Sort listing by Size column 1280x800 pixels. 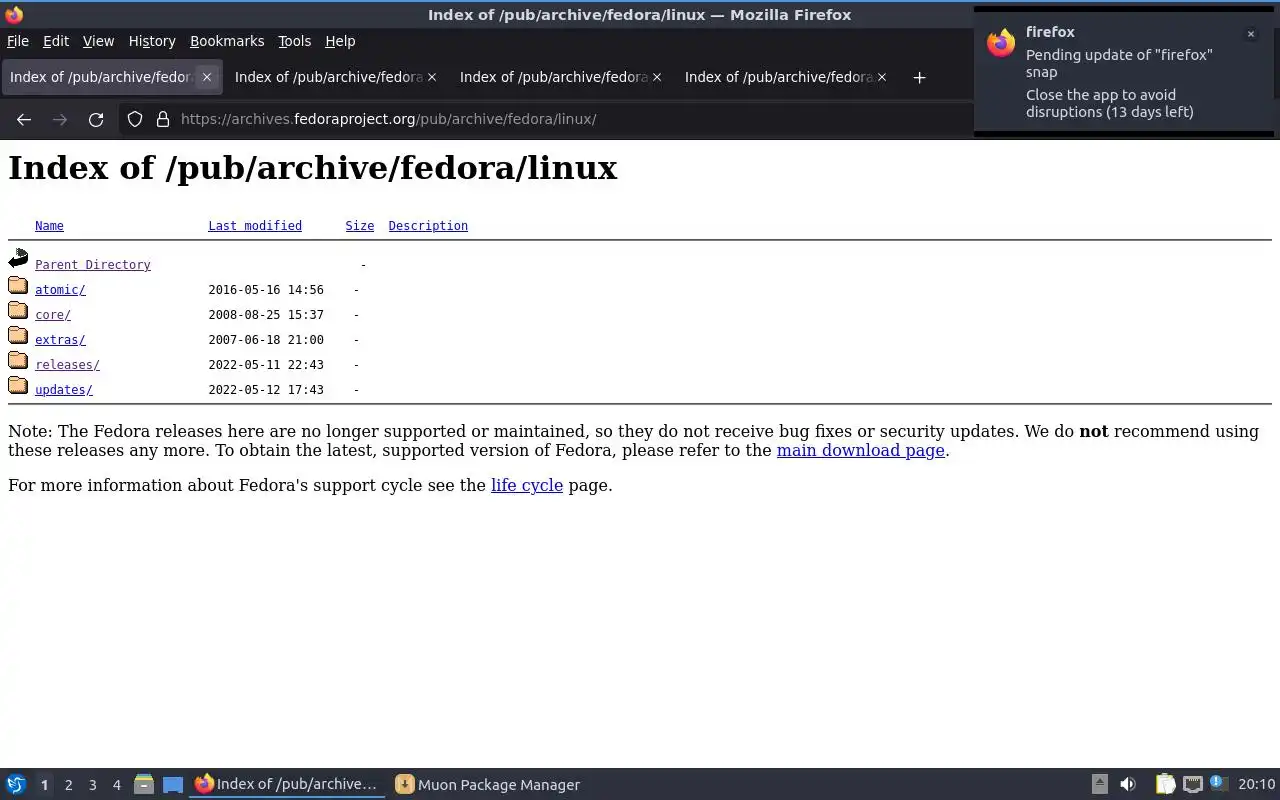[360, 226]
